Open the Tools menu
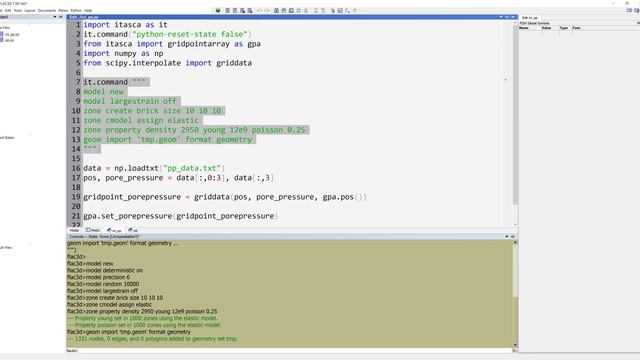The image size is (640, 360). (x=18, y=11)
